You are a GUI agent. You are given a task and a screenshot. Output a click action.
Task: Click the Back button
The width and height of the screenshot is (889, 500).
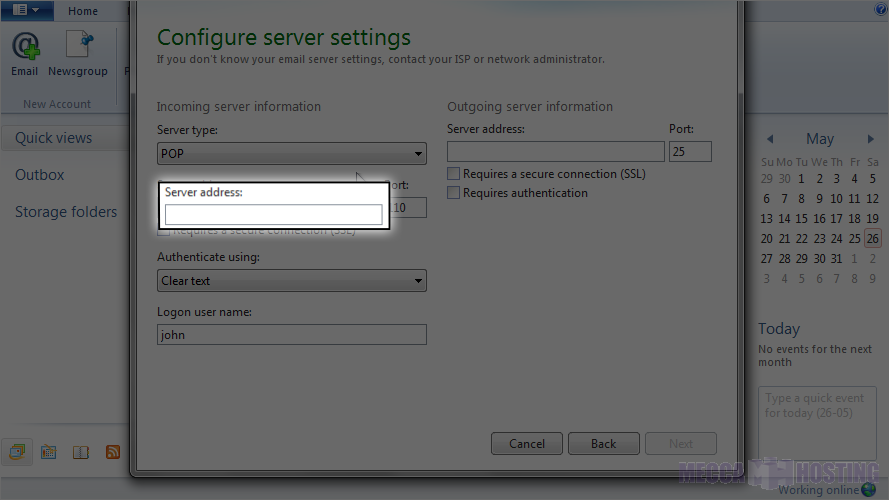(x=603, y=443)
